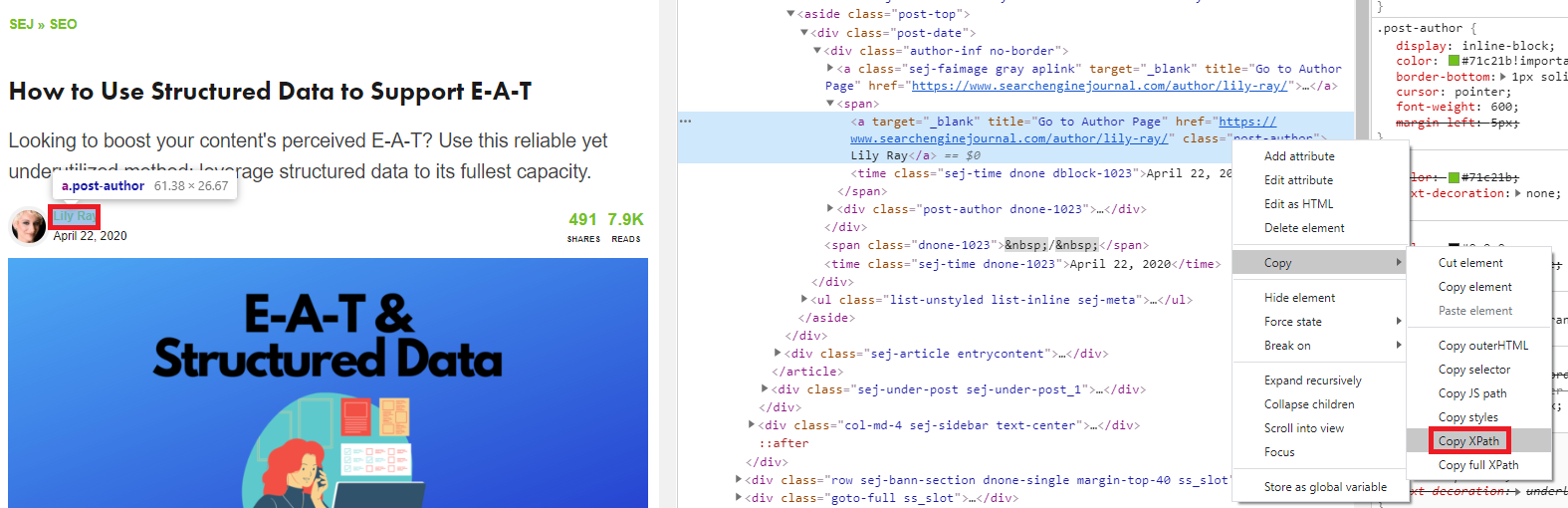Expand the text-decoration property triangle

tap(1518, 193)
